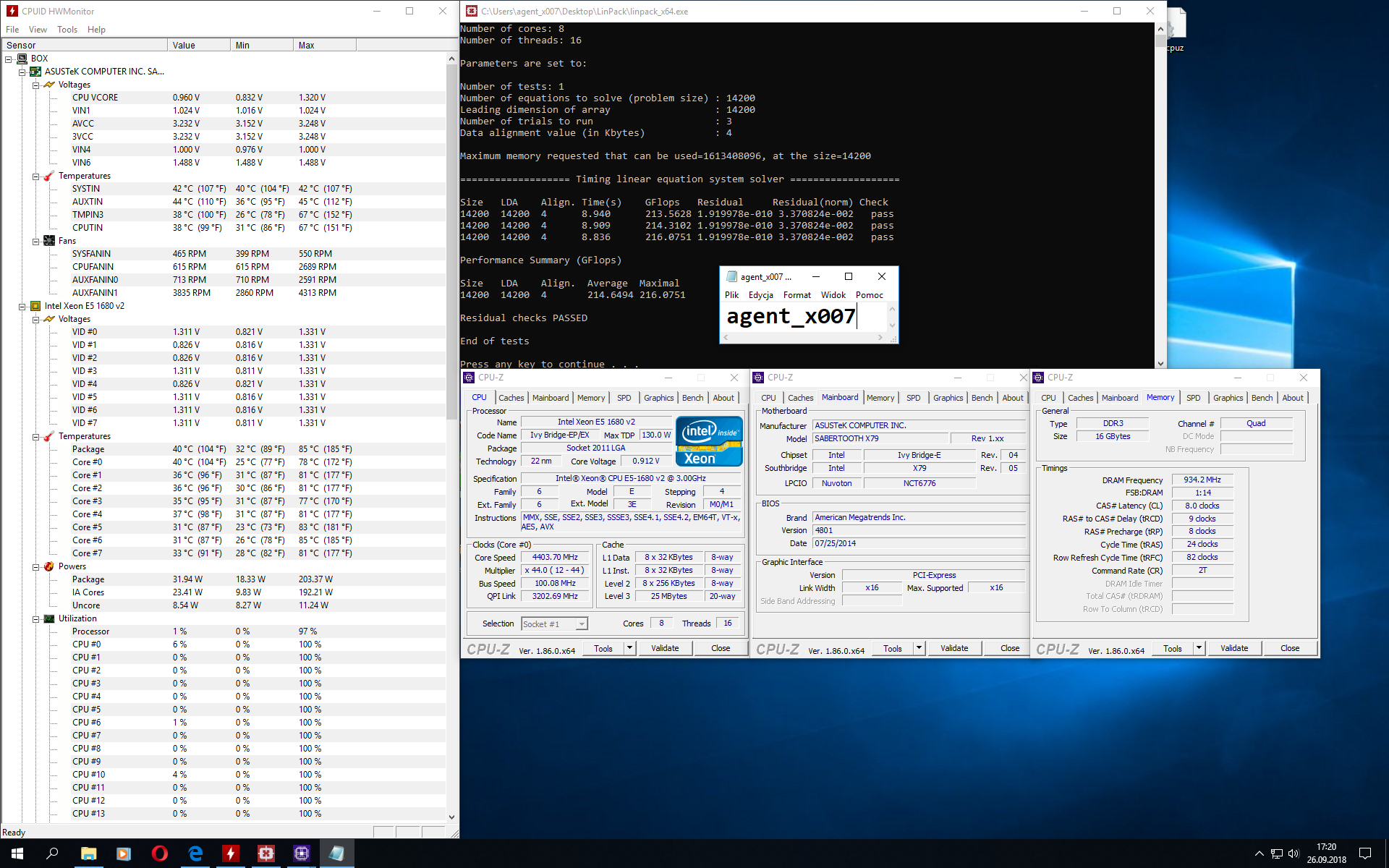Switch to SPD tab in Memory CPU-Z window
Image resolution: width=1389 pixels, height=868 pixels.
tap(1193, 398)
